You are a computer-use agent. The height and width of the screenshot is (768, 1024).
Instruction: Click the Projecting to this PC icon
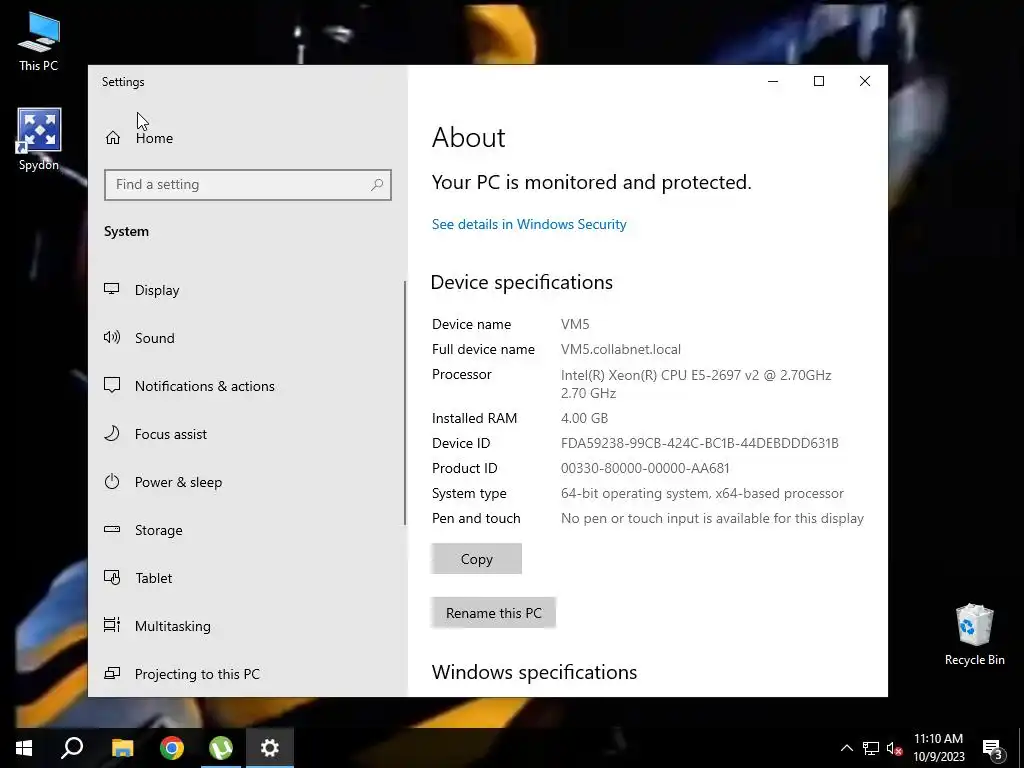(112, 673)
